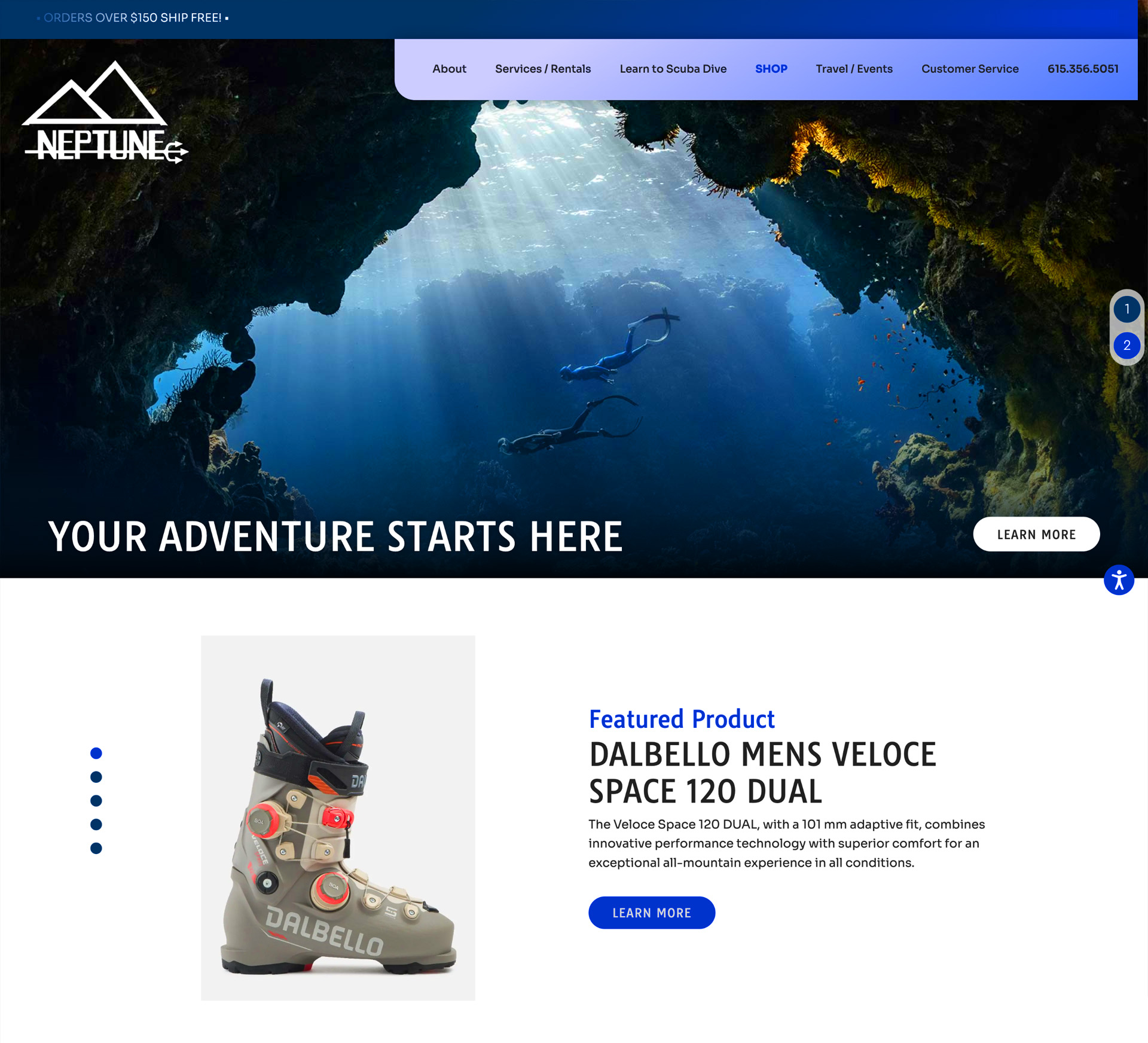Select the fourth featured product dot
Viewport: 1148px width, 1043px height.
[x=96, y=825]
